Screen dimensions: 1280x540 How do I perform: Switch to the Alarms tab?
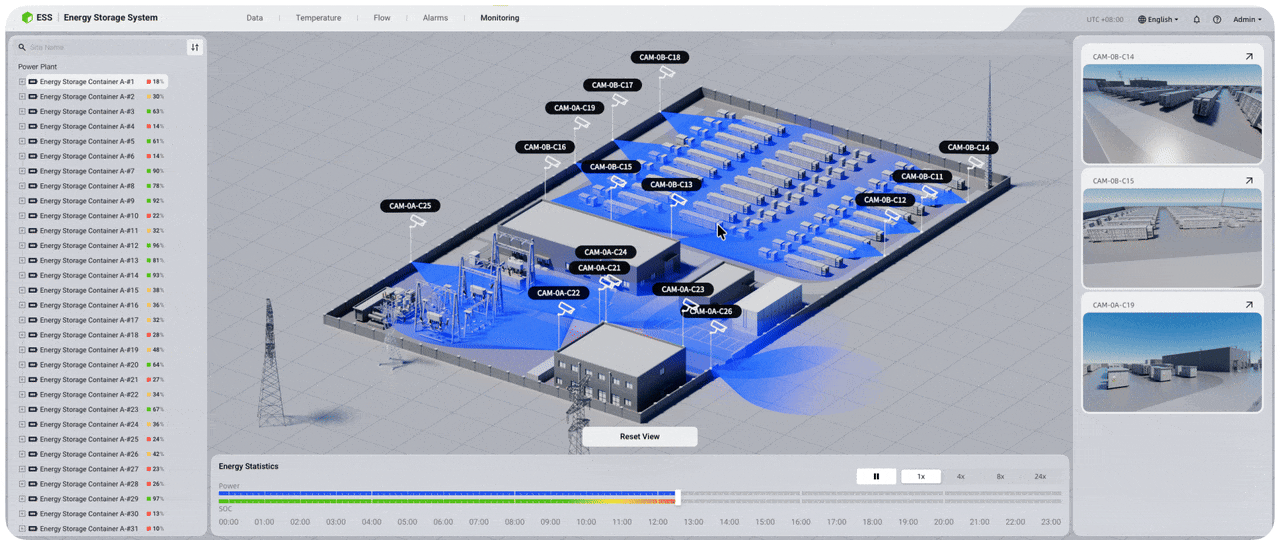pos(435,18)
